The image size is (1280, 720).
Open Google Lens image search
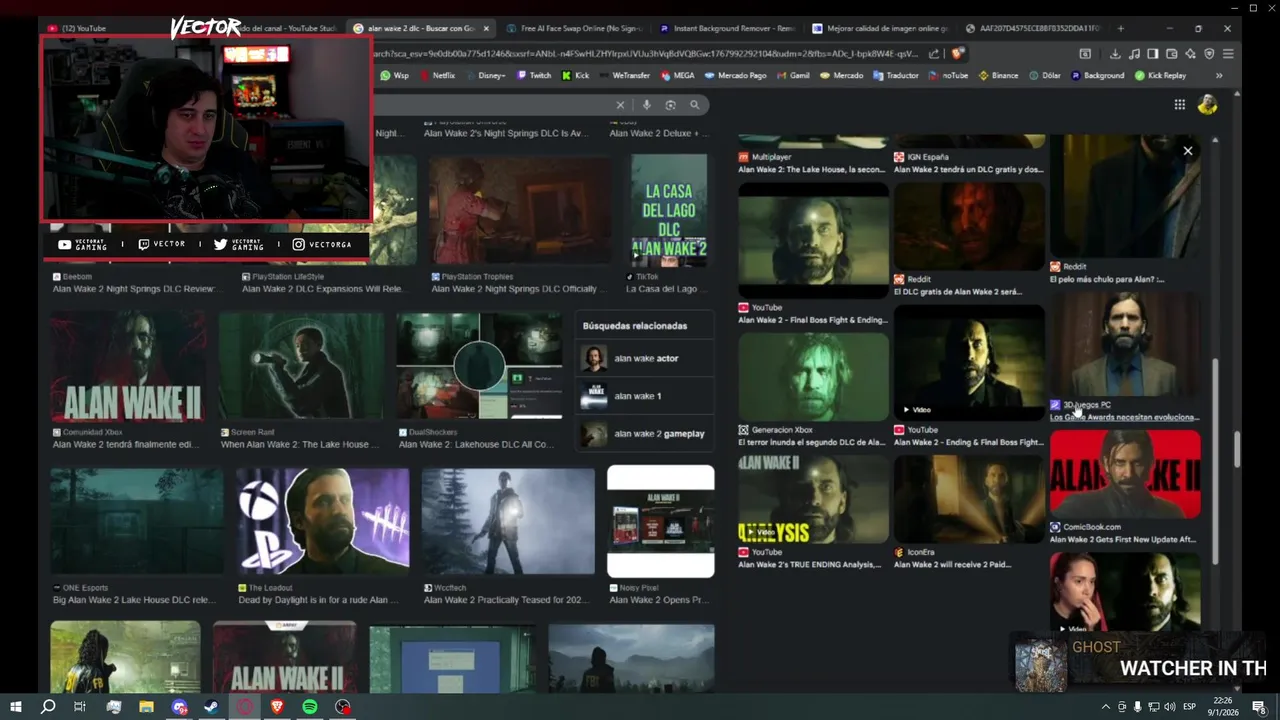click(670, 105)
